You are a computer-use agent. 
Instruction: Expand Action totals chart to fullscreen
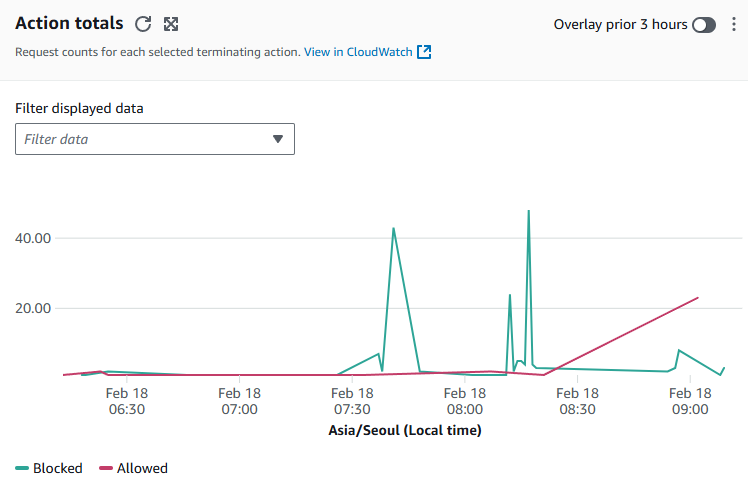pos(171,24)
